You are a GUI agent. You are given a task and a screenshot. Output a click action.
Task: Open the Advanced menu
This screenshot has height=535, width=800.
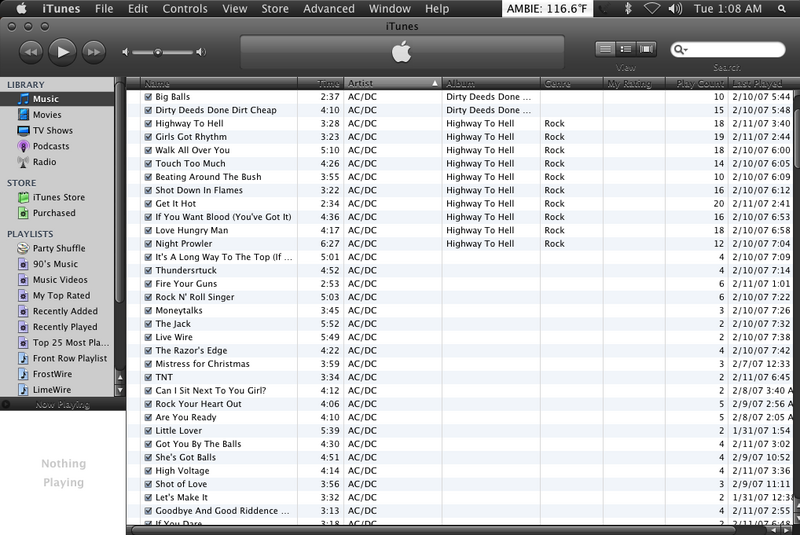[329, 9]
